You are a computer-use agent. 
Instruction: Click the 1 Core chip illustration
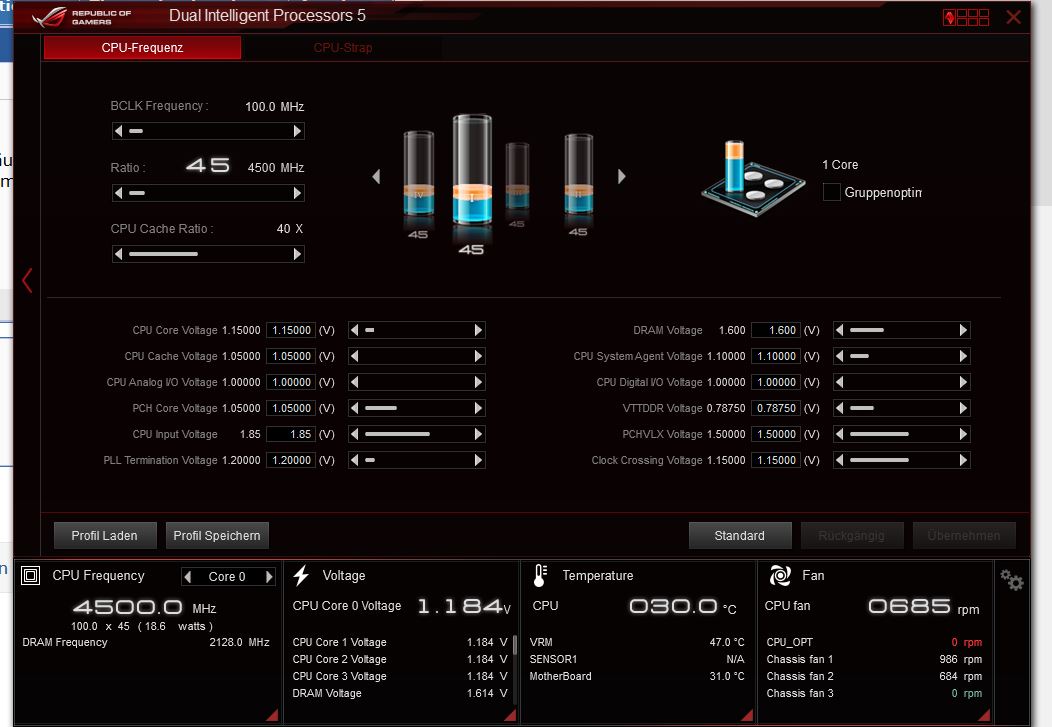(753, 178)
